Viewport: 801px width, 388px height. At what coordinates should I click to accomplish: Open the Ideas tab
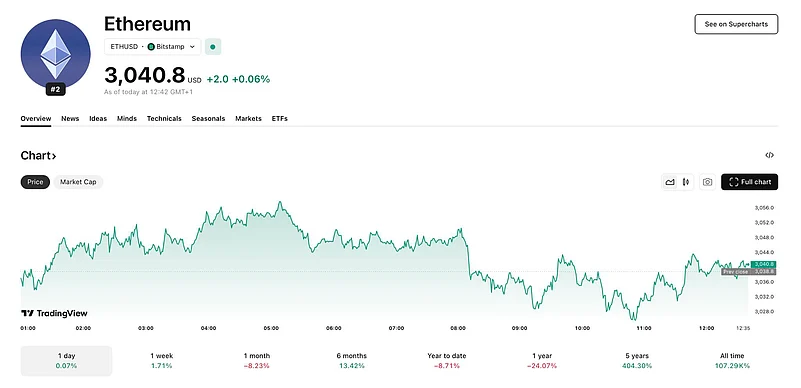[98, 118]
